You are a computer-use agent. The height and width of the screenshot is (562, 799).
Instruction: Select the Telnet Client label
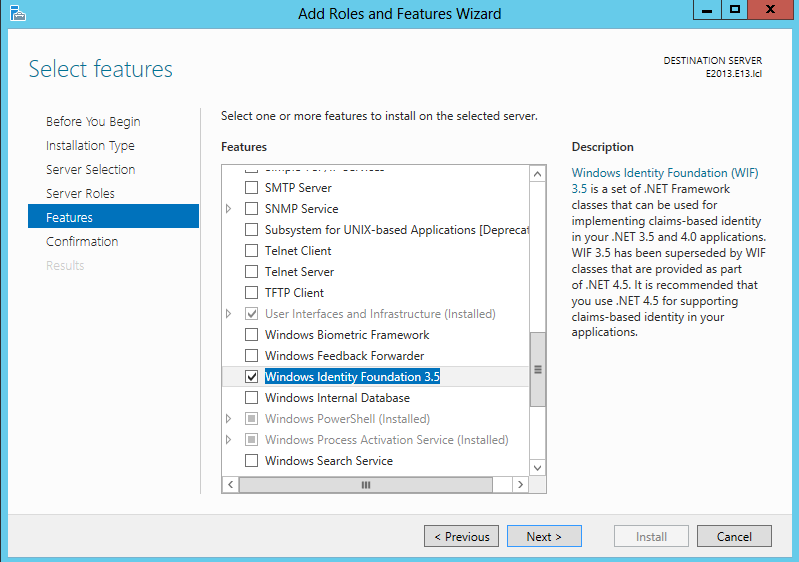(298, 251)
